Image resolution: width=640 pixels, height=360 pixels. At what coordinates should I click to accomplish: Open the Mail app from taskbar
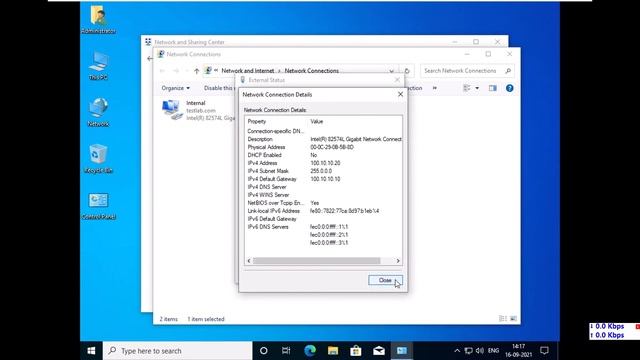(379, 351)
